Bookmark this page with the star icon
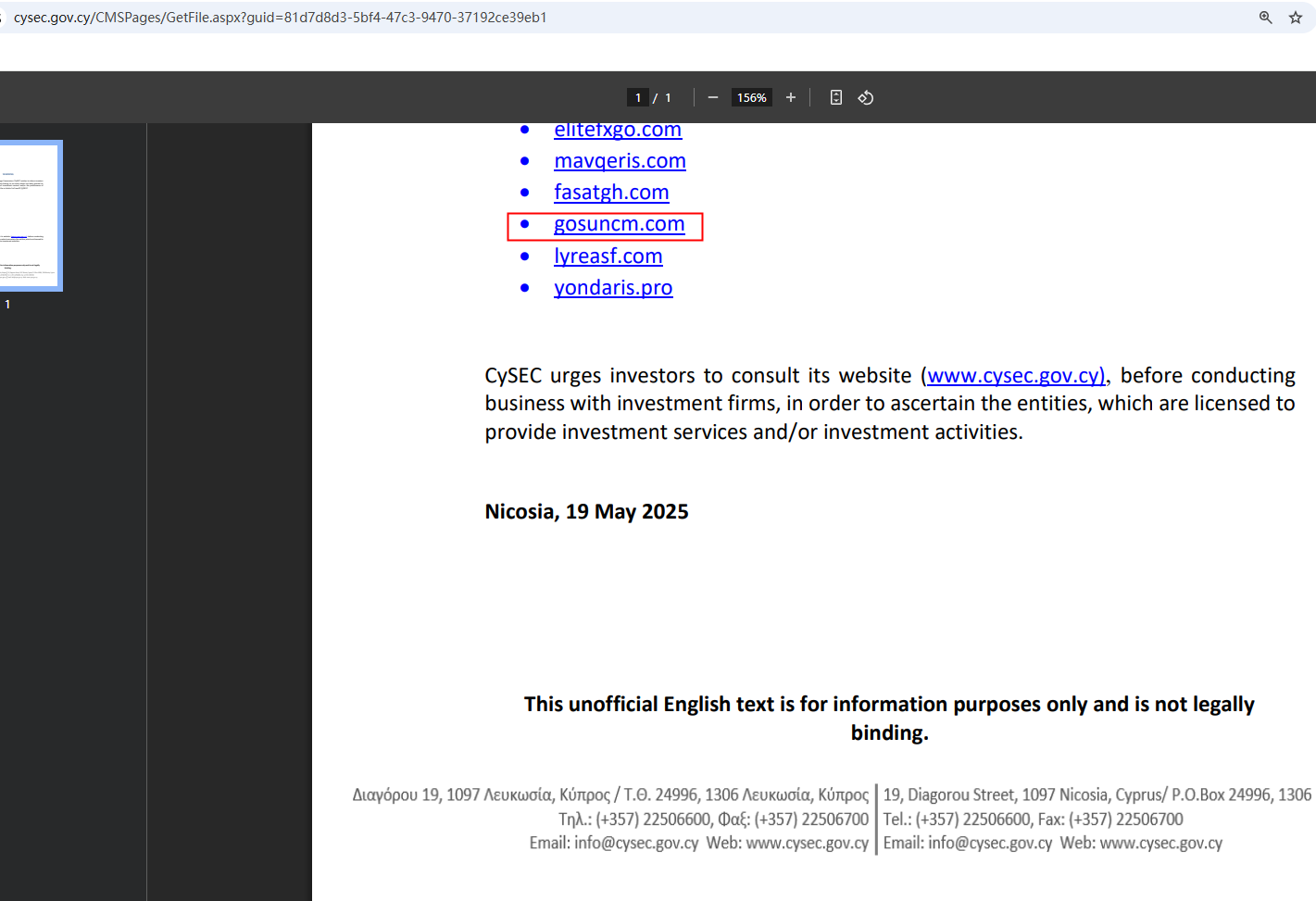The image size is (1316, 901). (x=1295, y=18)
